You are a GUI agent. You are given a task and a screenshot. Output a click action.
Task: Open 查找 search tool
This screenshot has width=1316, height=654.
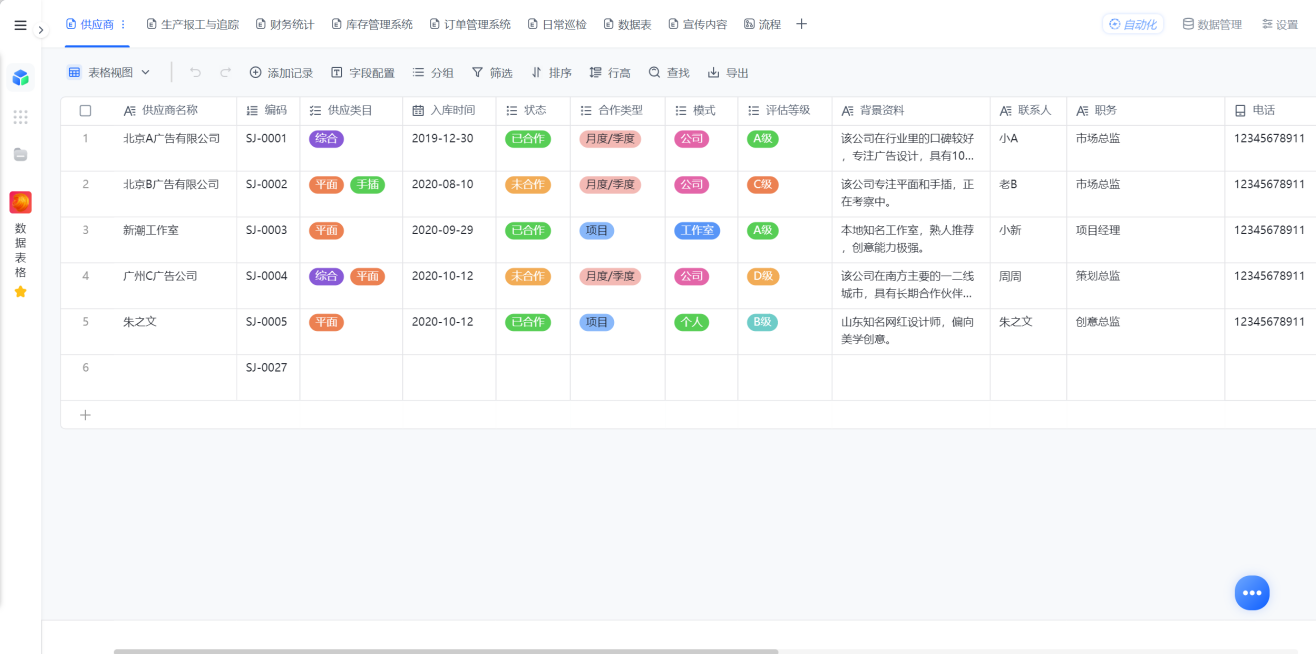669,73
